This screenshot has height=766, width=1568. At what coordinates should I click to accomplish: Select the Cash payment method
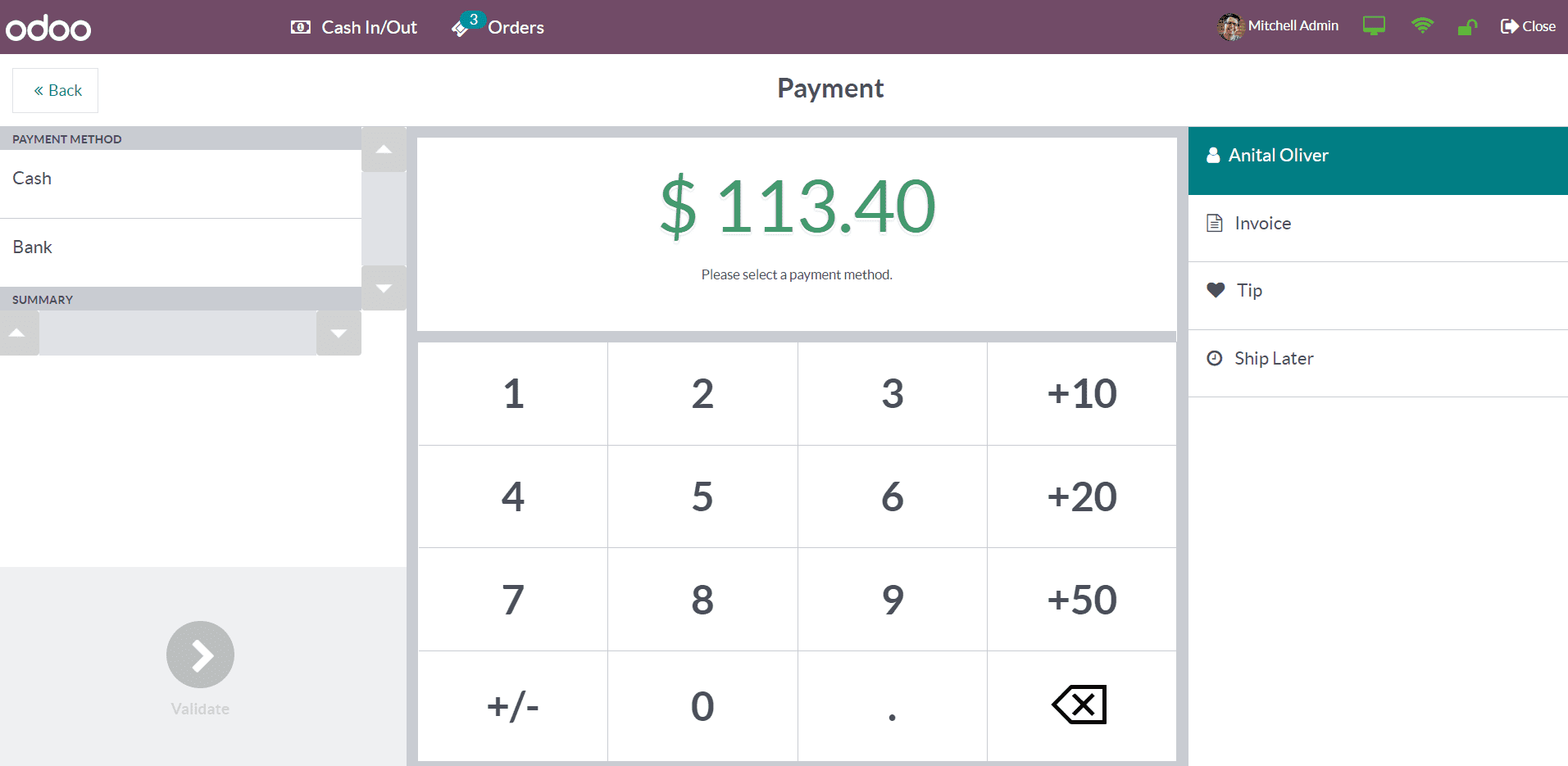pyautogui.click(x=180, y=179)
